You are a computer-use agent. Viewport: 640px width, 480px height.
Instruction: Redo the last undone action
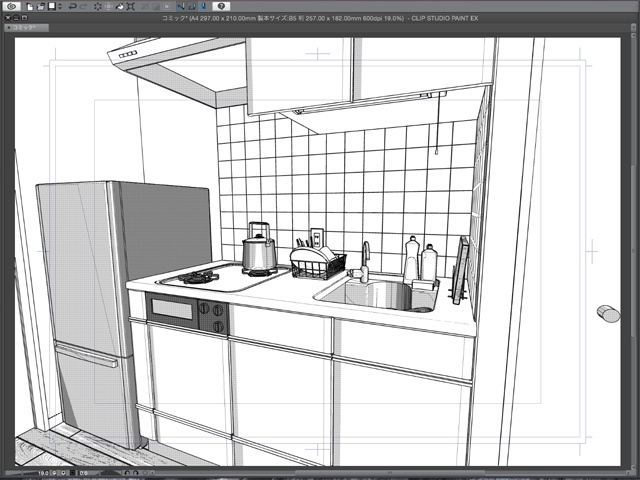pyautogui.click(x=84, y=7)
